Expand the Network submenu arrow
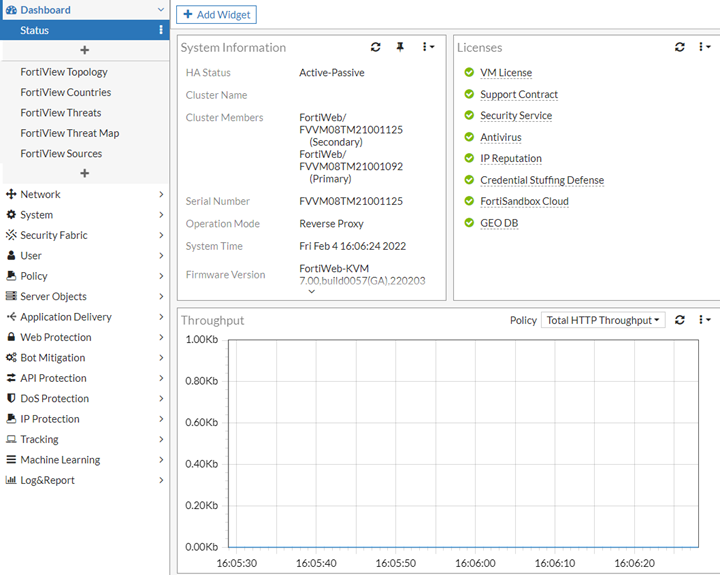This screenshot has height=575, width=720. coord(161,194)
